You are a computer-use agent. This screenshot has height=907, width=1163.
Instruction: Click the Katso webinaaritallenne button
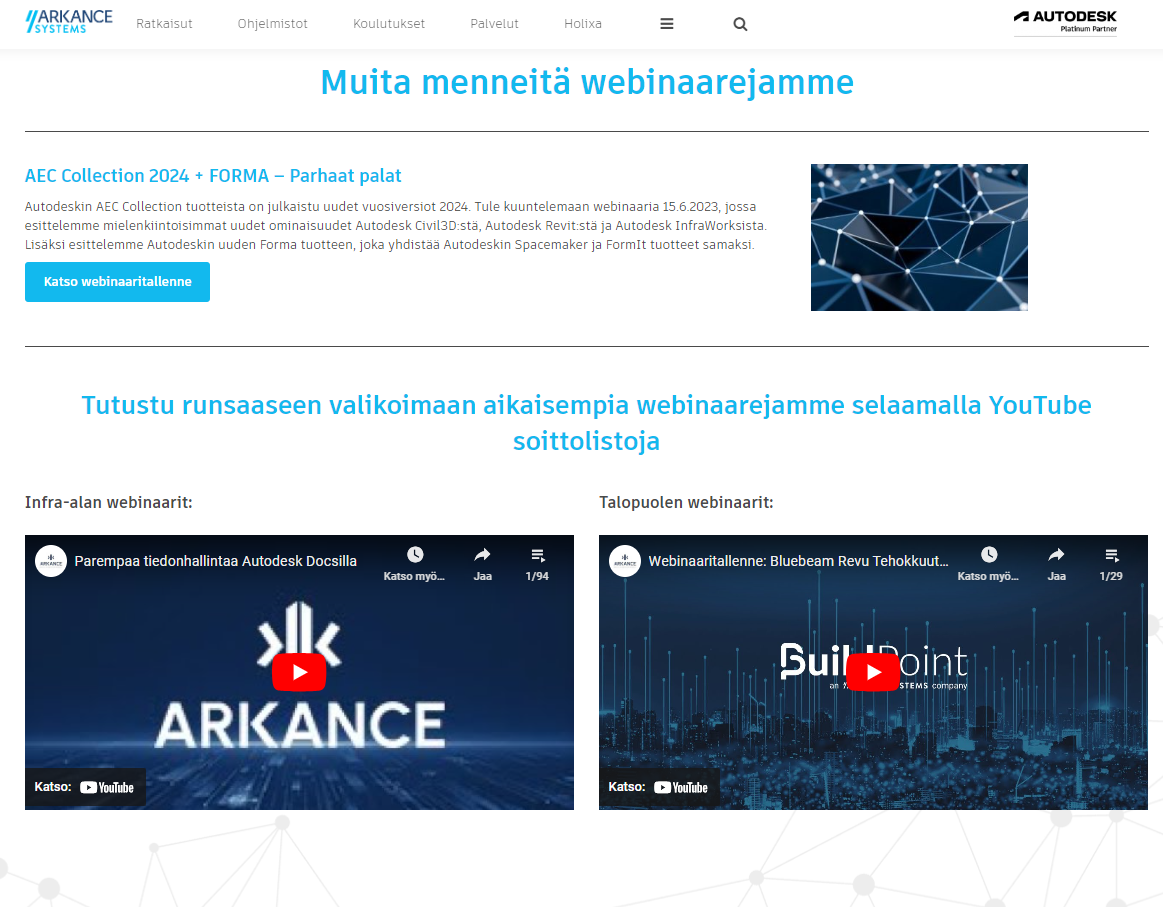117,282
